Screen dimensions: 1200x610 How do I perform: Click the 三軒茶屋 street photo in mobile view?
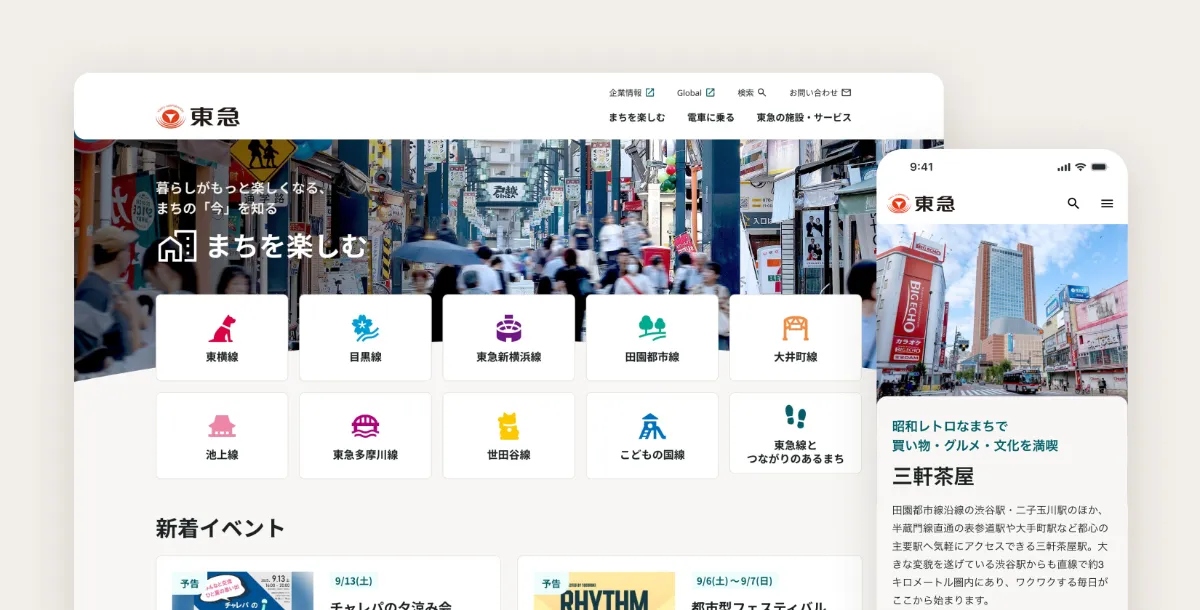pos(1002,309)
